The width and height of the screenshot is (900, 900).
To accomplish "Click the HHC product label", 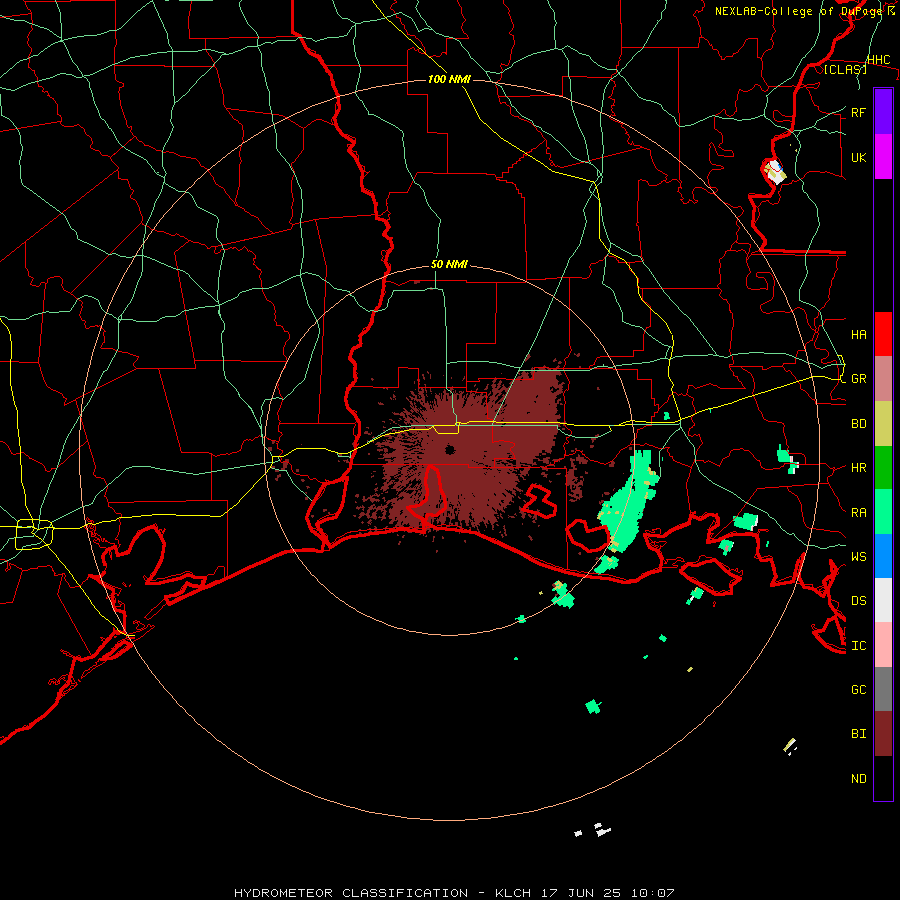I will (x=878, y=59).
